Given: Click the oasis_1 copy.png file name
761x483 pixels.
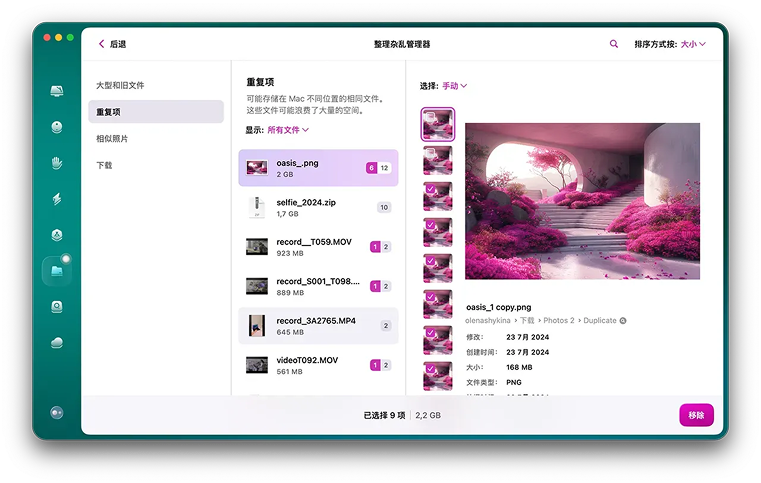Looking at the screenshot, I should click(498, 307).
